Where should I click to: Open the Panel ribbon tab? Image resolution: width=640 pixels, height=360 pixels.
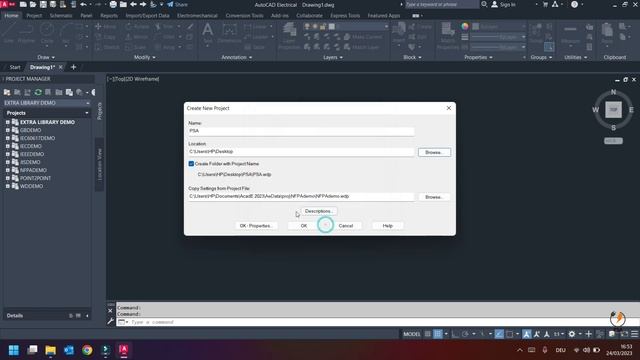coord(86,16)
